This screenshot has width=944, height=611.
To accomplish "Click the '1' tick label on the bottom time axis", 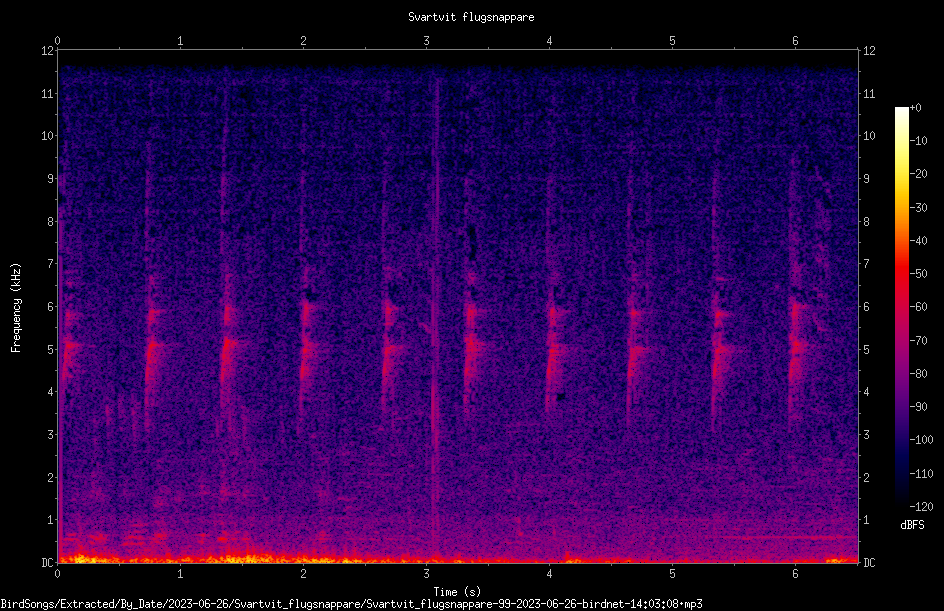I will click(x=180, y=574).
